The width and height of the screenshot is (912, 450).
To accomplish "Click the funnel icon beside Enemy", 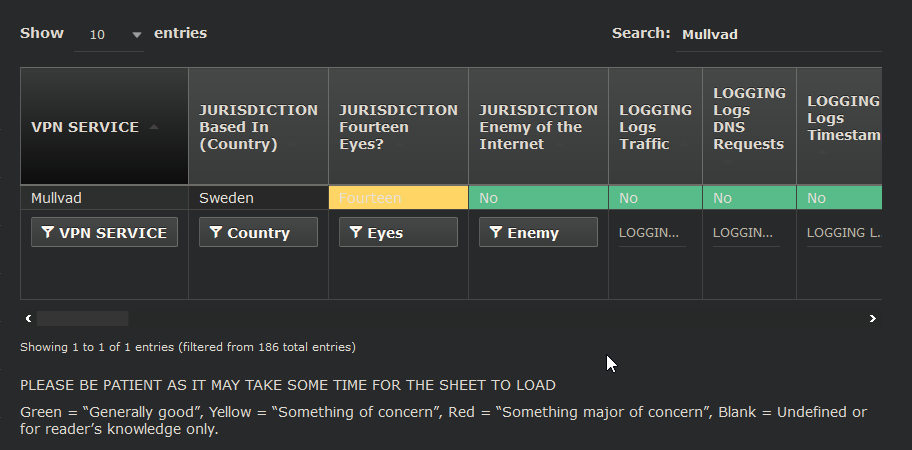I will tap(496, 233).
